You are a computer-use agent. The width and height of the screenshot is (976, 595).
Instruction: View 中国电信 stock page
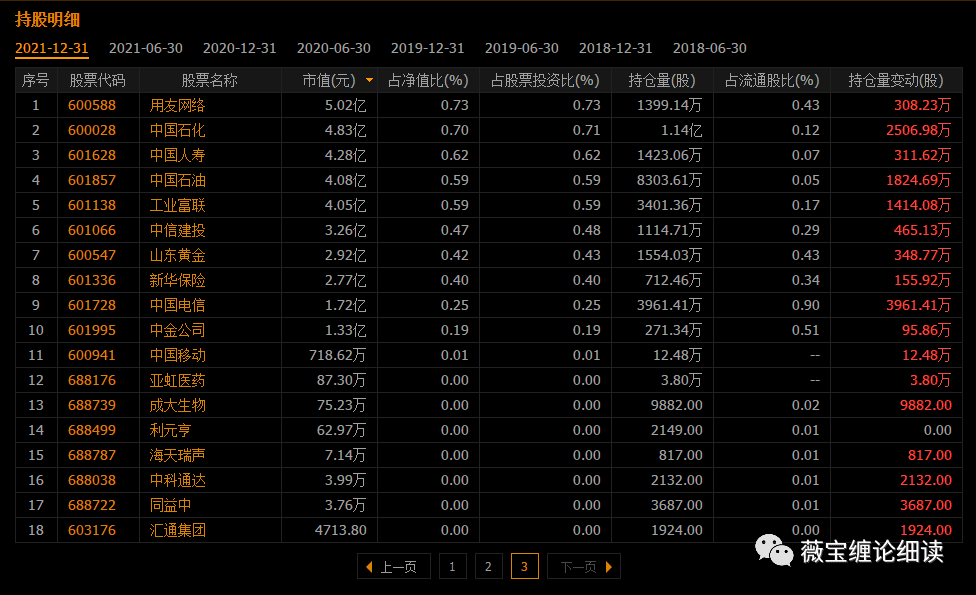pos(177,306)
